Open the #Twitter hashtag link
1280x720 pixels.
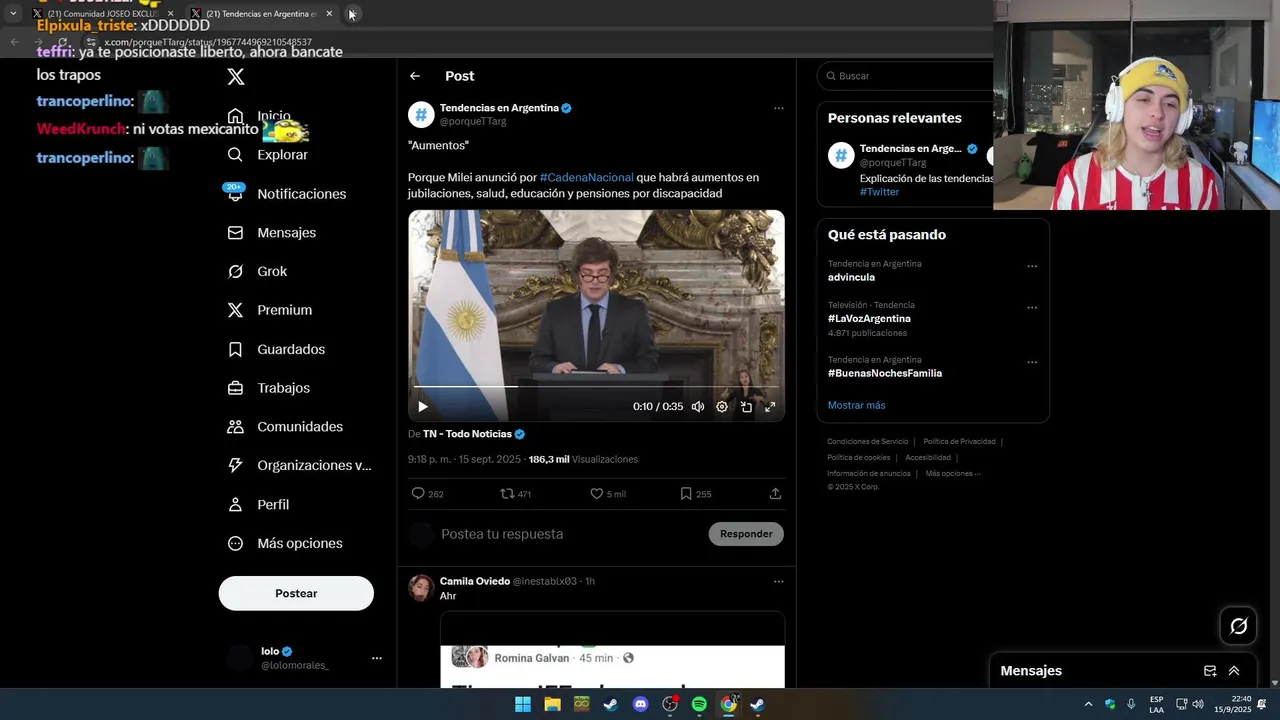(879, 192)
